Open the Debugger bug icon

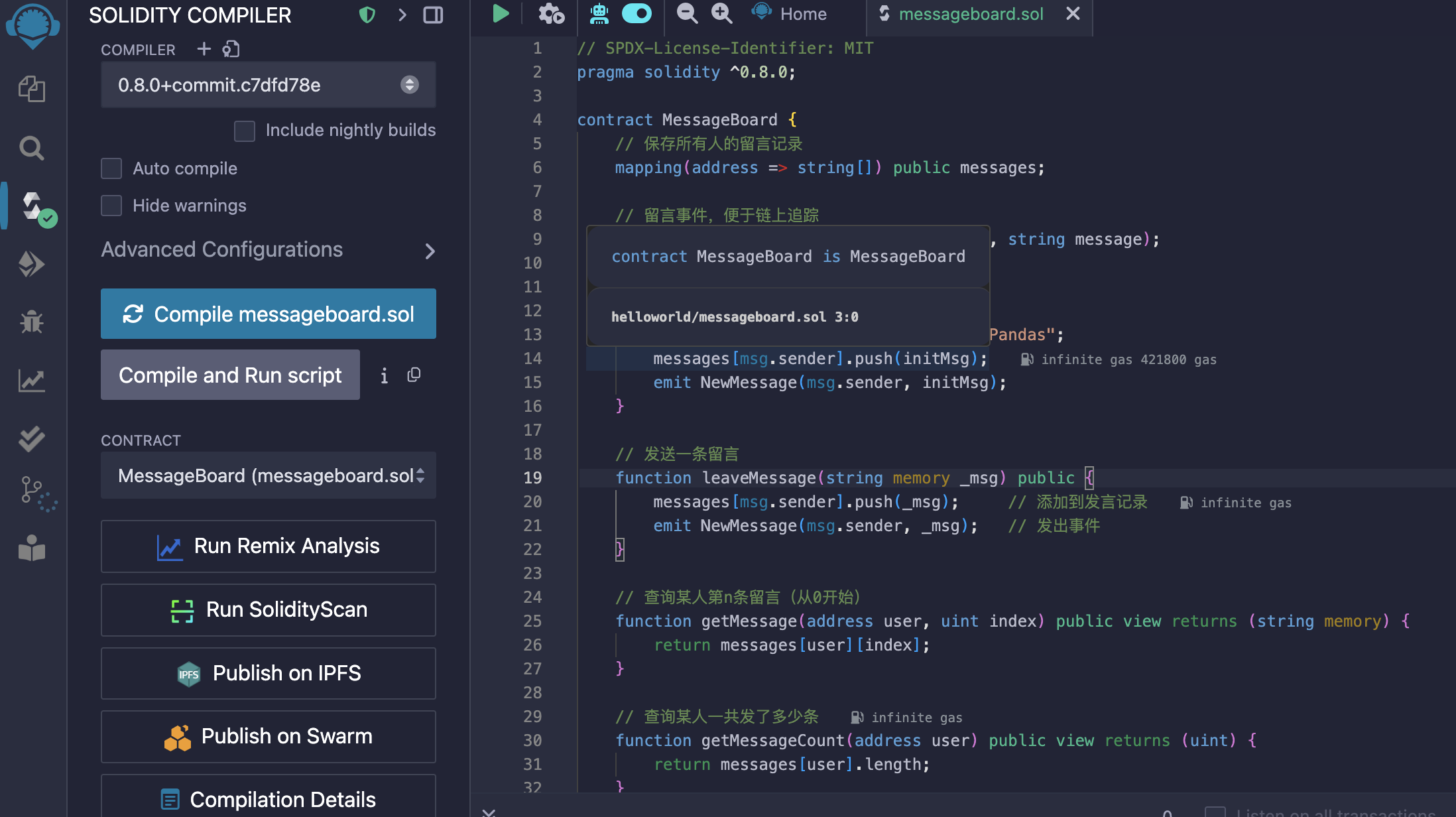(32, 322)
